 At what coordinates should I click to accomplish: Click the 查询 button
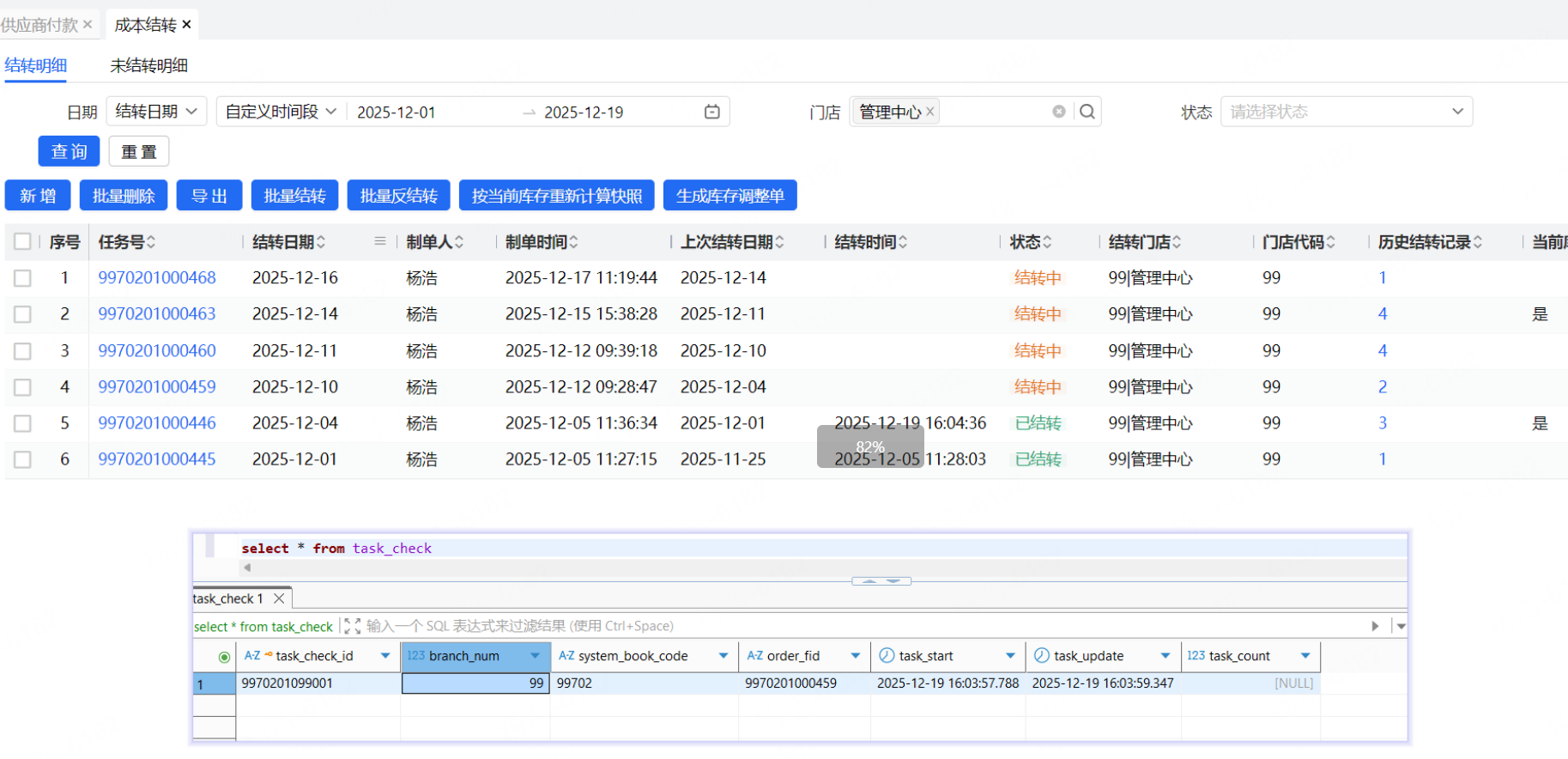click(x=69, y=151)
